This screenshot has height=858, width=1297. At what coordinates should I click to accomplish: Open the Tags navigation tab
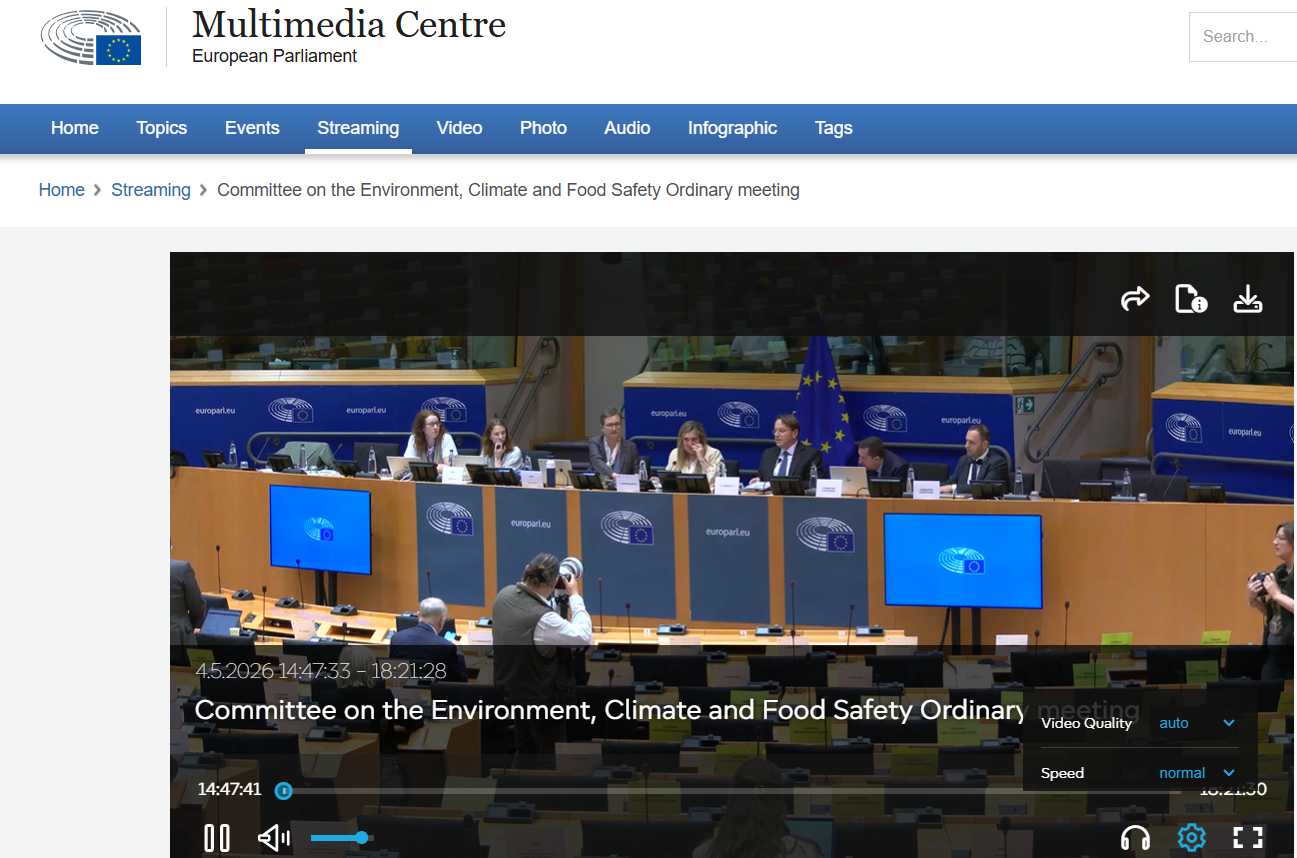[x=833, y=128]
